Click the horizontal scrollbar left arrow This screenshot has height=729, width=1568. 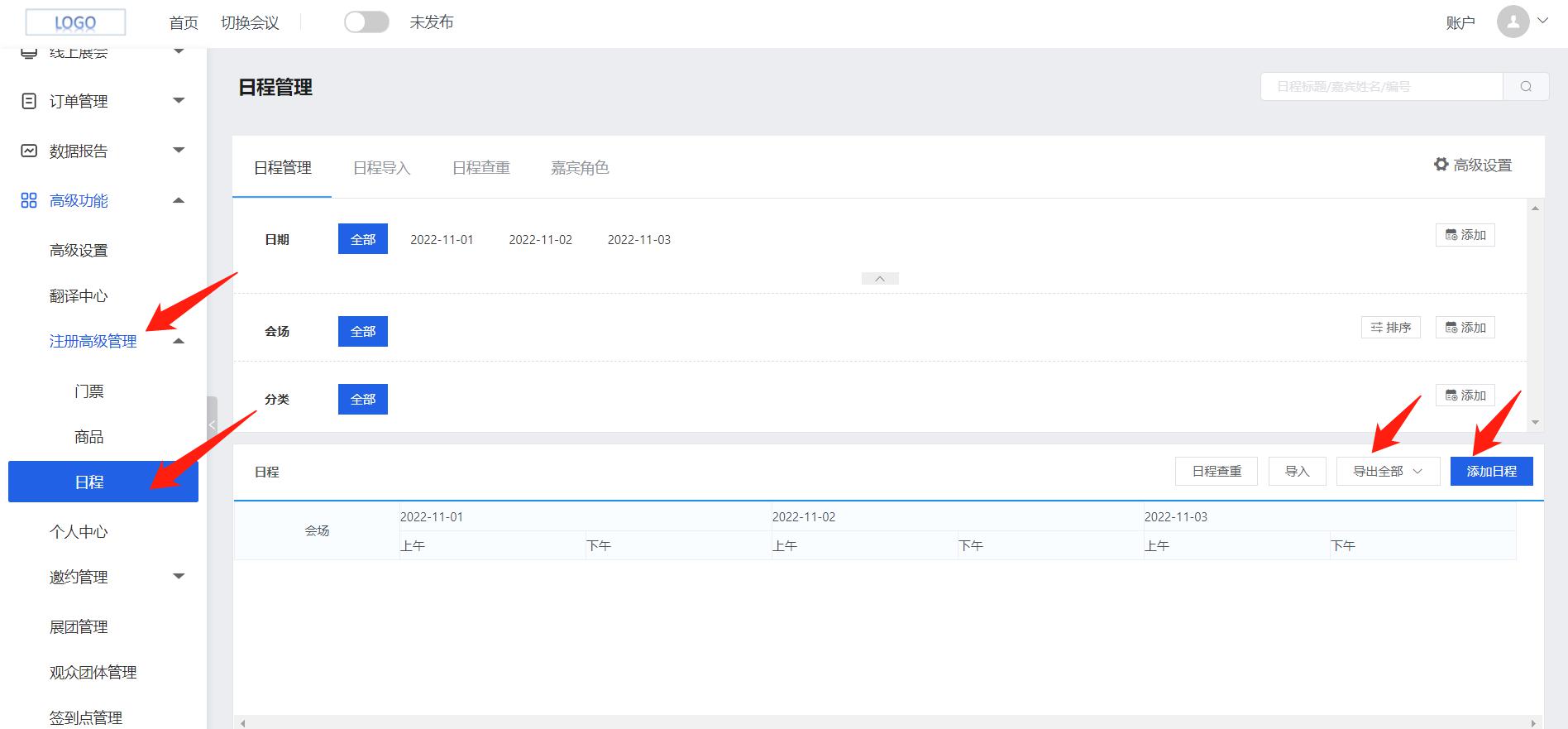[x=242, y=722]
